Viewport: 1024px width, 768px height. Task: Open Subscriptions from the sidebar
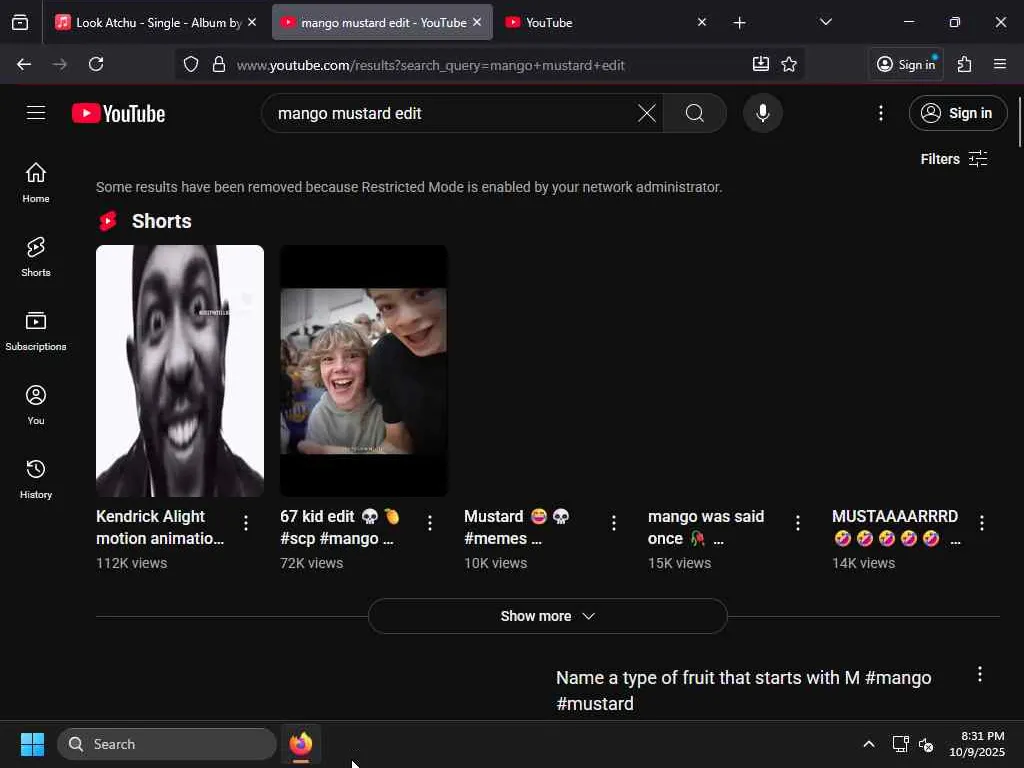[x=36, y=330]
